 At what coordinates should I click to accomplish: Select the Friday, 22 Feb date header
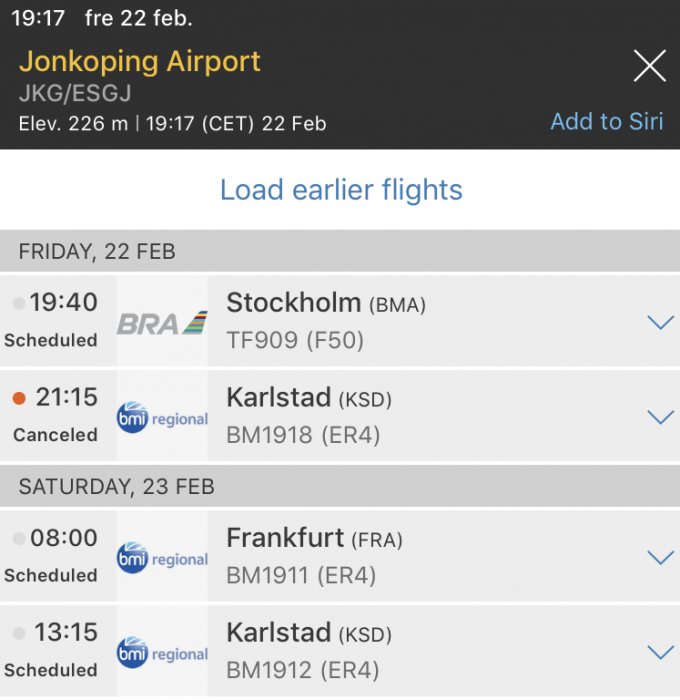click(x=97, y=252)
